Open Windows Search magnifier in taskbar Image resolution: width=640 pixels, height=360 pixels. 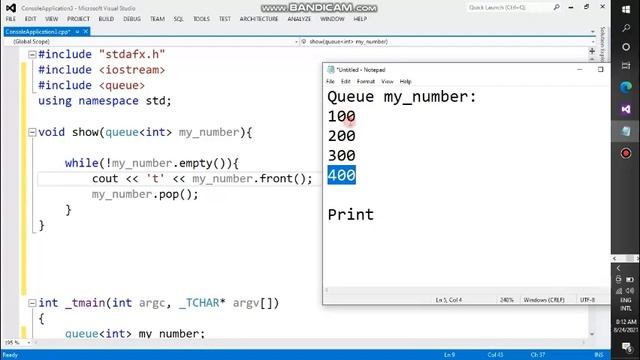coord(626,28)
